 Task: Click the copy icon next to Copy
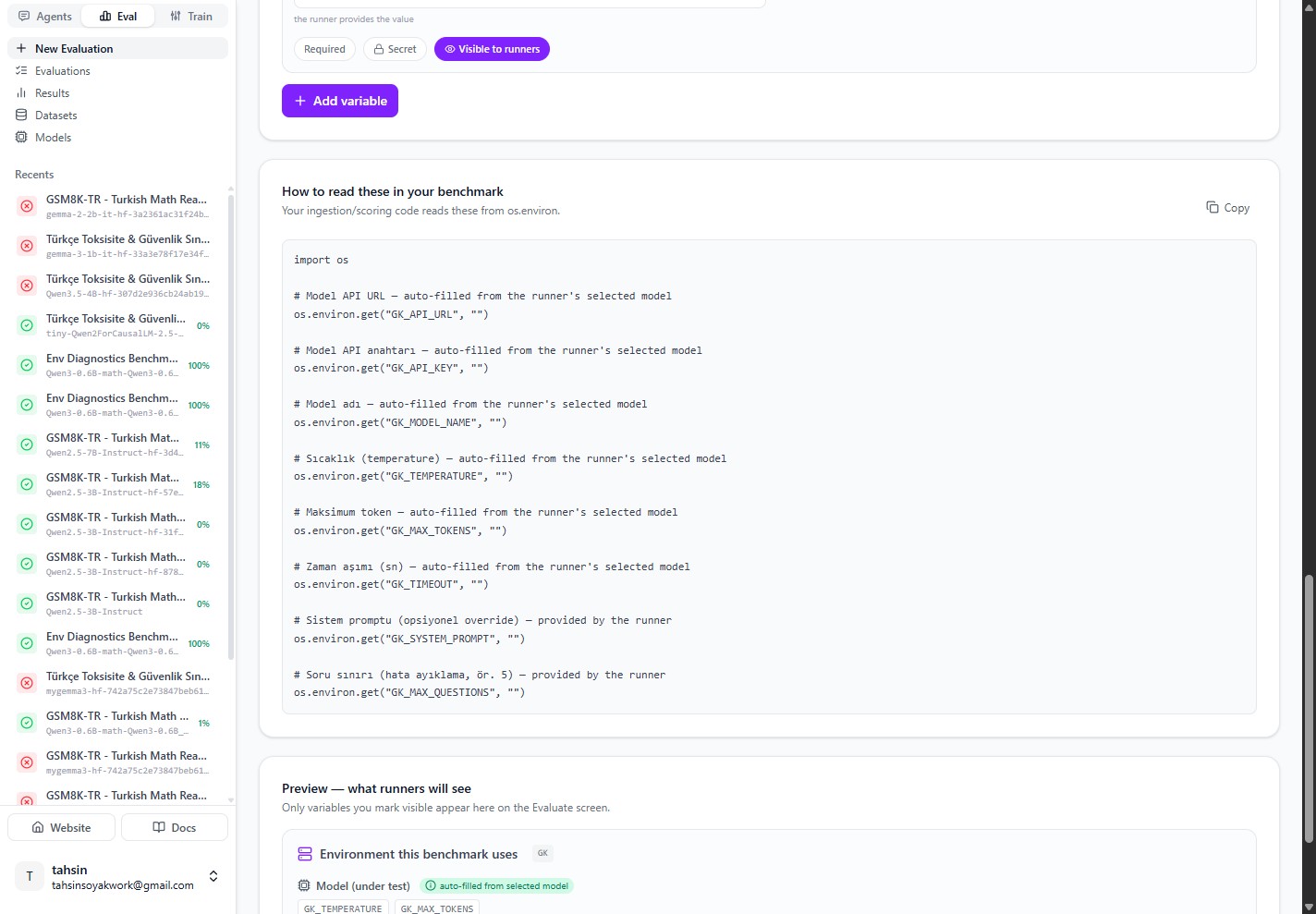(1212, 208)
